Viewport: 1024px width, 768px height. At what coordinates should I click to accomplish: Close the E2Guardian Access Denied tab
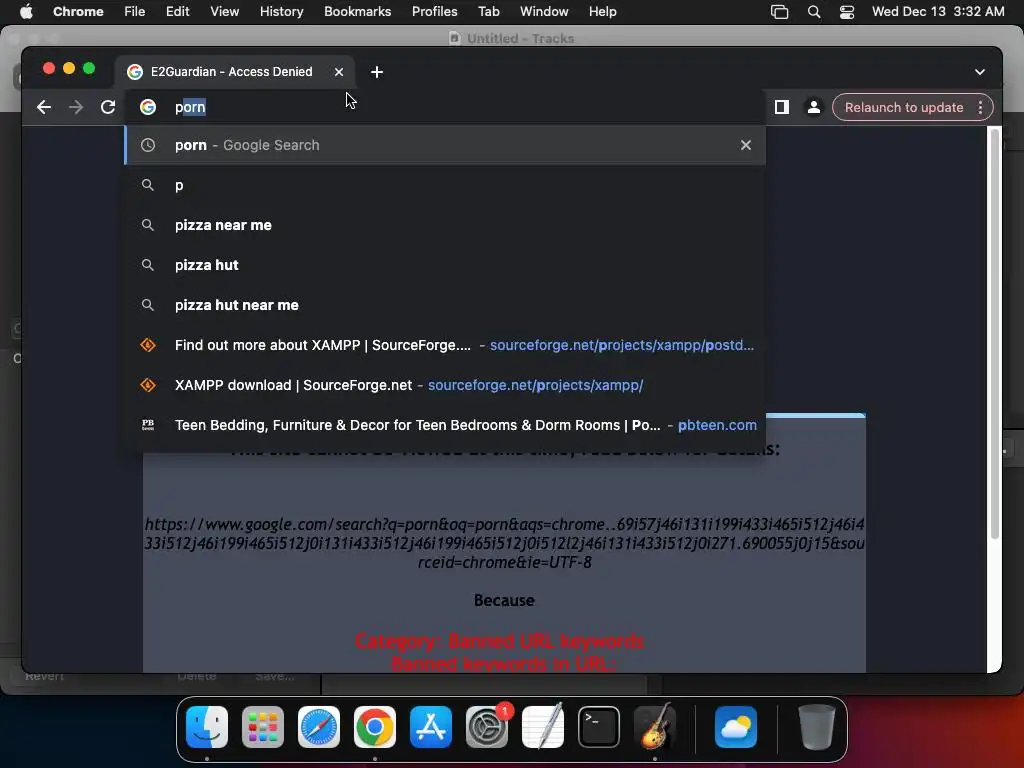[x=339, y=72]
